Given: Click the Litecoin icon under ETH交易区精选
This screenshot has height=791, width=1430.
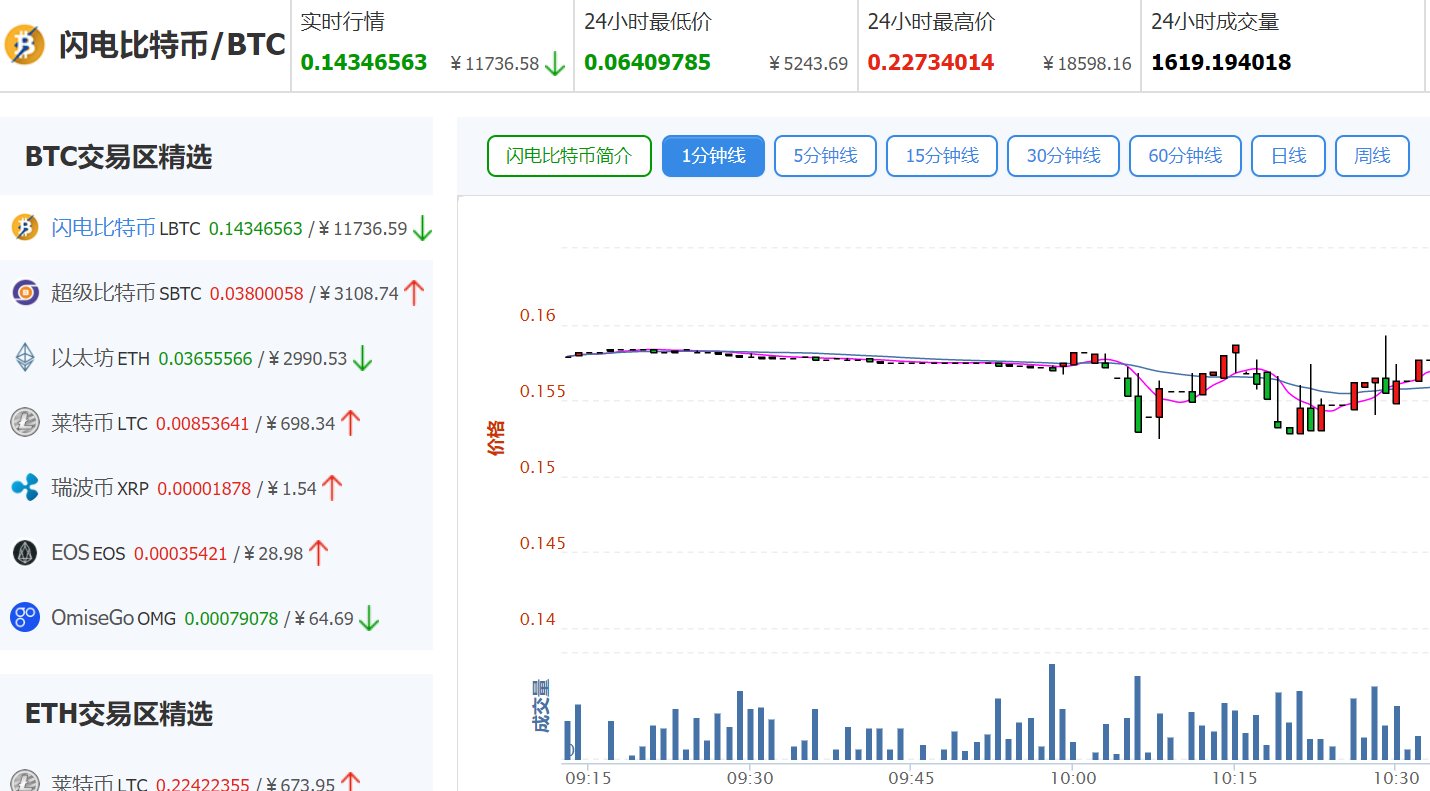Looking at the screenshot, I should click(25, 783).
